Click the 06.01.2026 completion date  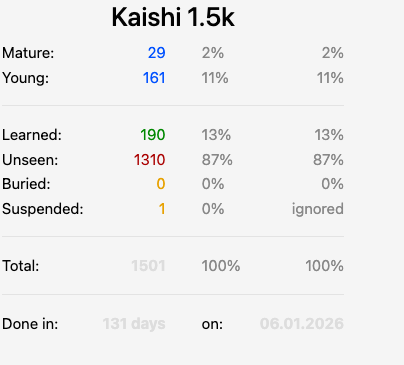[x=302, y=324]
